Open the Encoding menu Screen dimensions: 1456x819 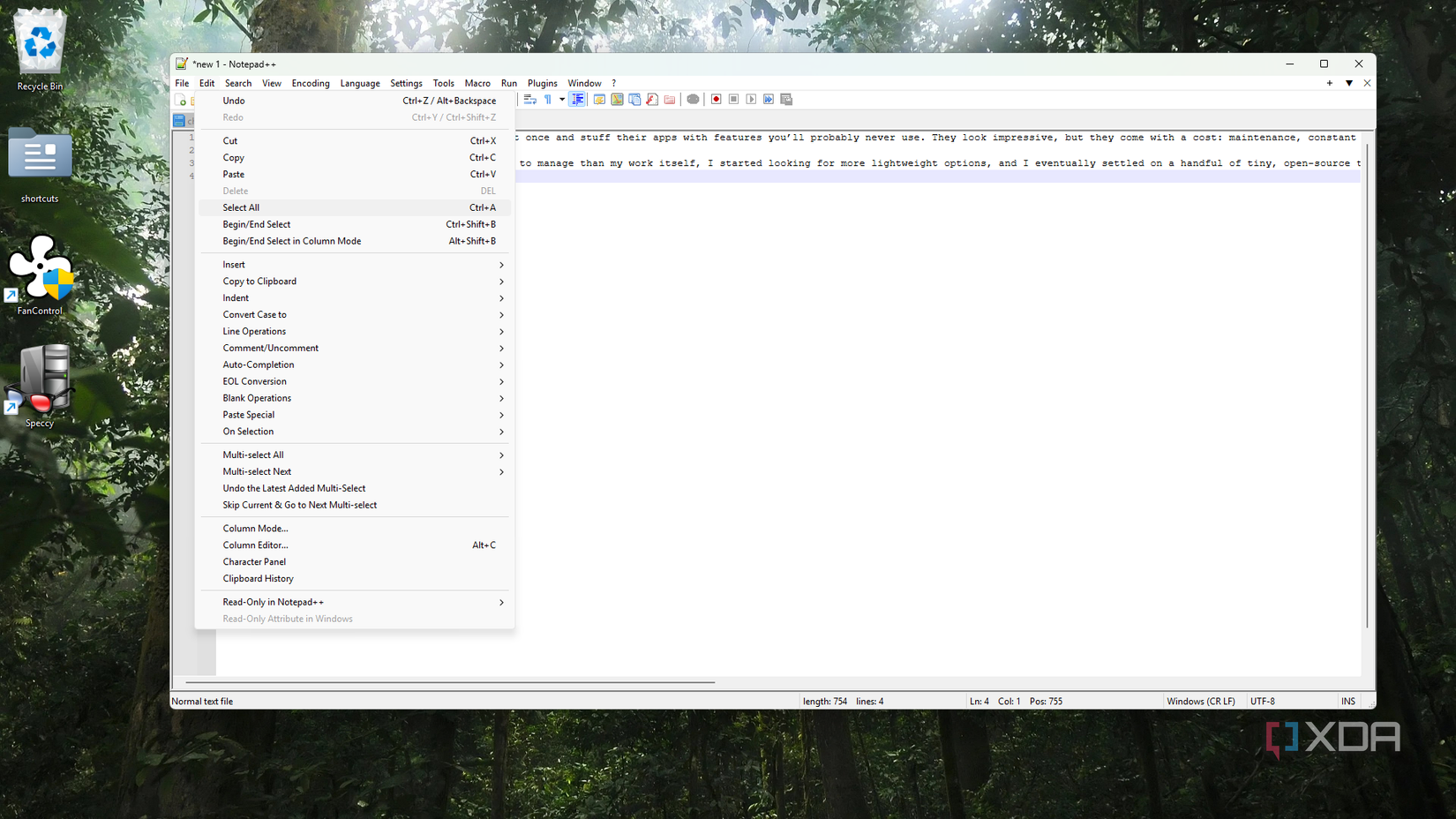(311, 83)
